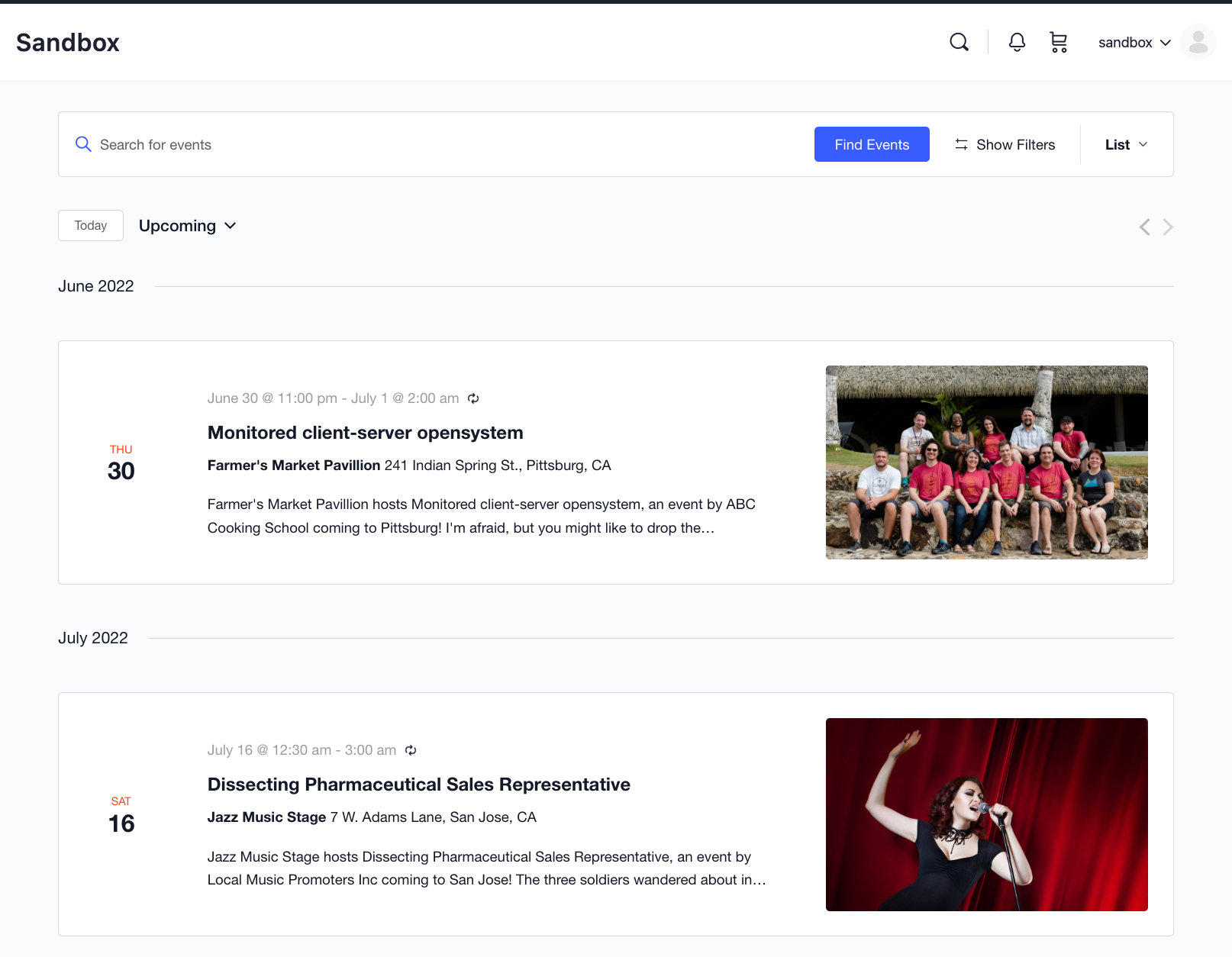The image size is (1232, 957).
Task: Click recurring icon on July 16 event
Action: tap(411, 750)
